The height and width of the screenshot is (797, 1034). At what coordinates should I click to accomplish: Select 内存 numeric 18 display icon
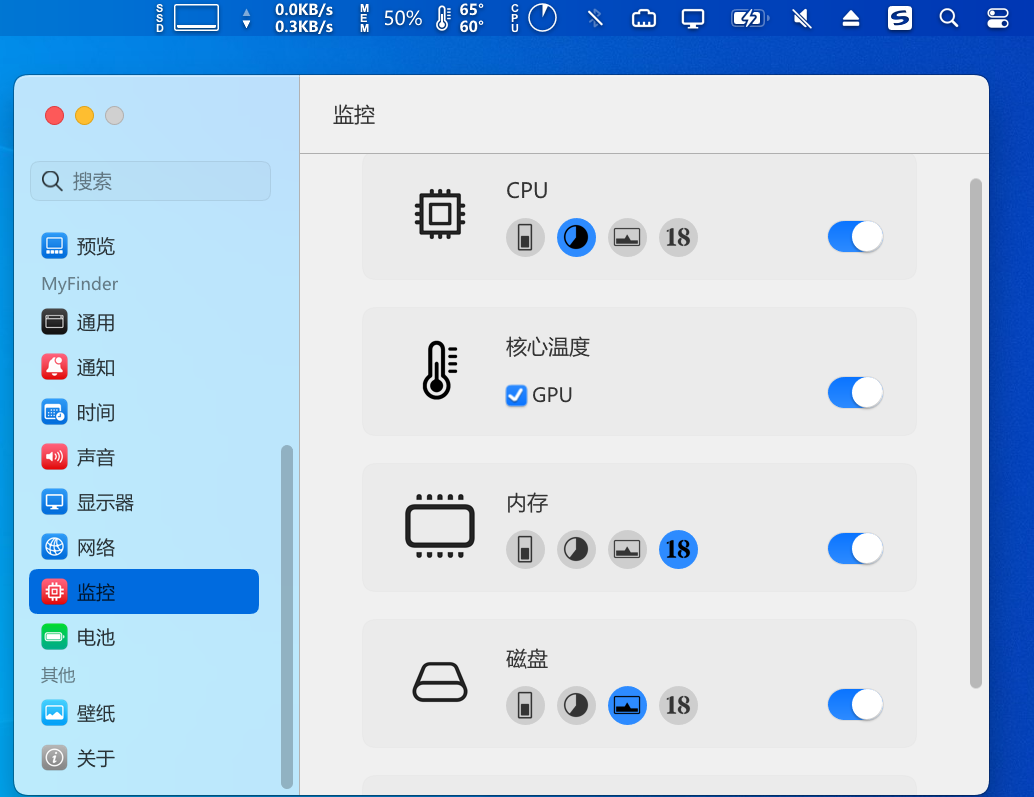tap(678, 549)
